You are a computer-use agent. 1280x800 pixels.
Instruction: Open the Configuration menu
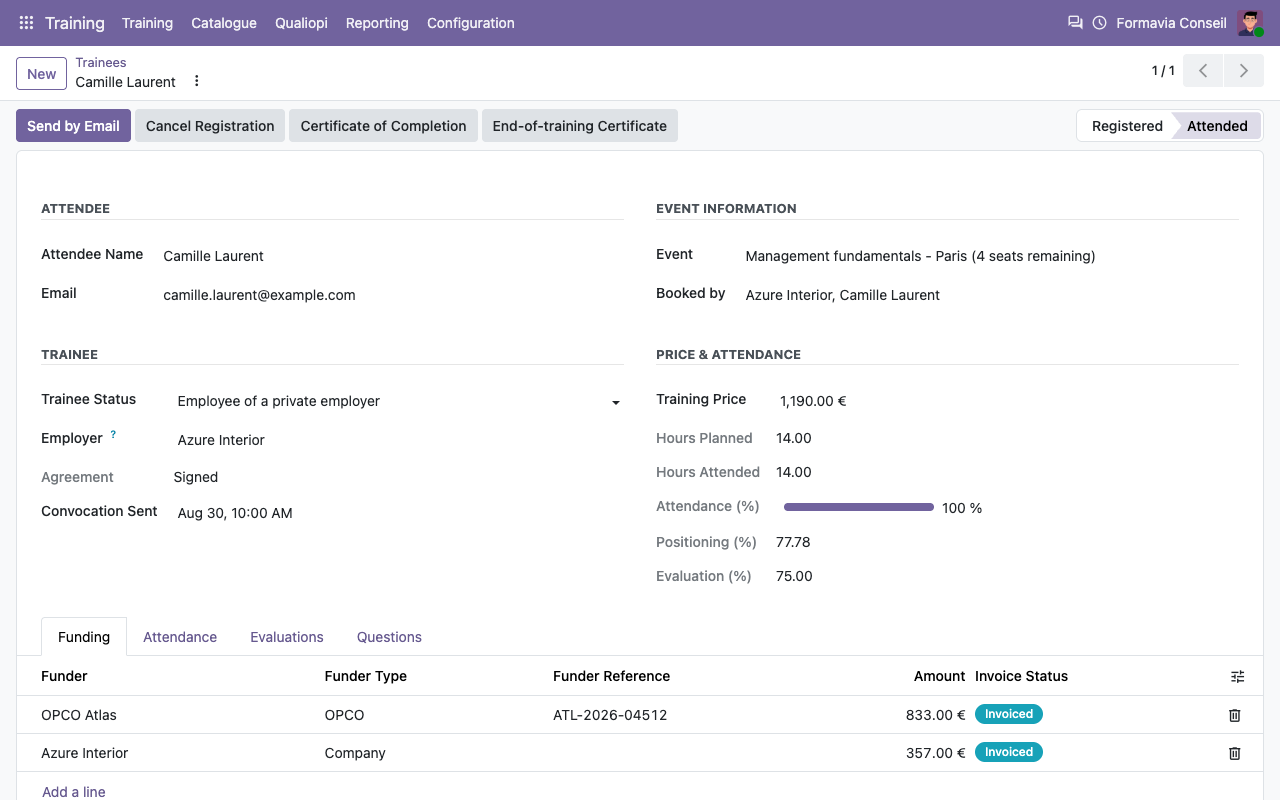point(471,23)
